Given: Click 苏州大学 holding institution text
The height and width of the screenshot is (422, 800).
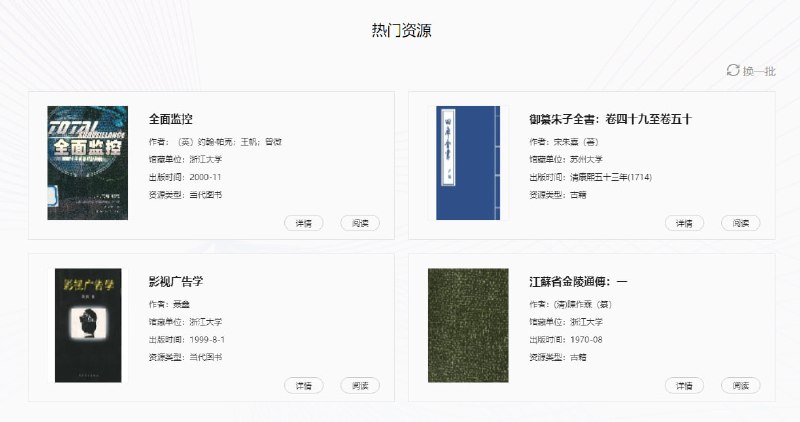Looking at the screenshot, I should (x=586, y=159).
